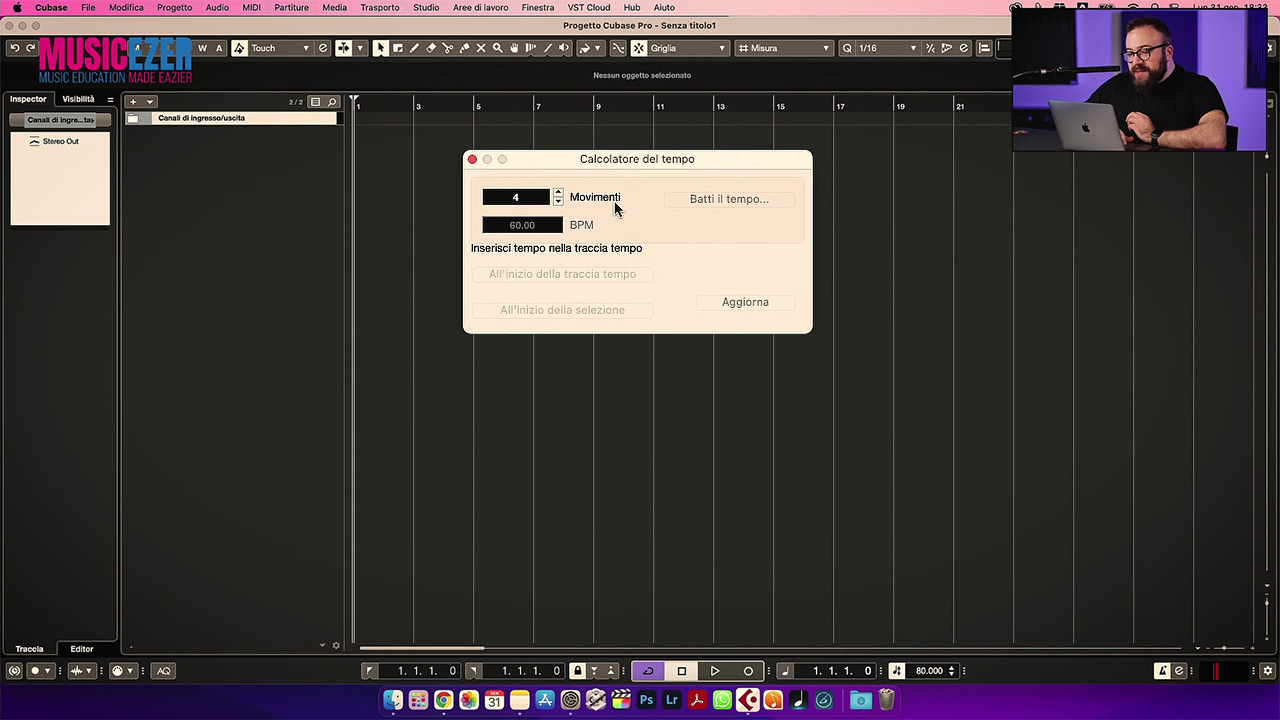Toggle the metronome click icon

1162,671
